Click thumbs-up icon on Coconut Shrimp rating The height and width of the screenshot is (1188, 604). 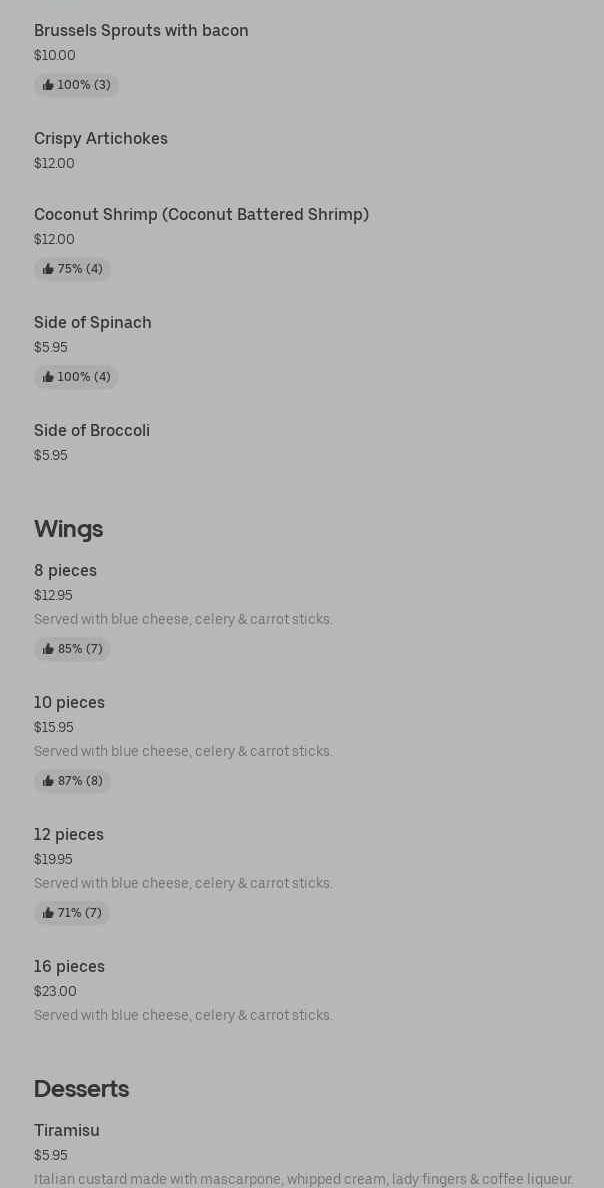click(x=48, y=270)
